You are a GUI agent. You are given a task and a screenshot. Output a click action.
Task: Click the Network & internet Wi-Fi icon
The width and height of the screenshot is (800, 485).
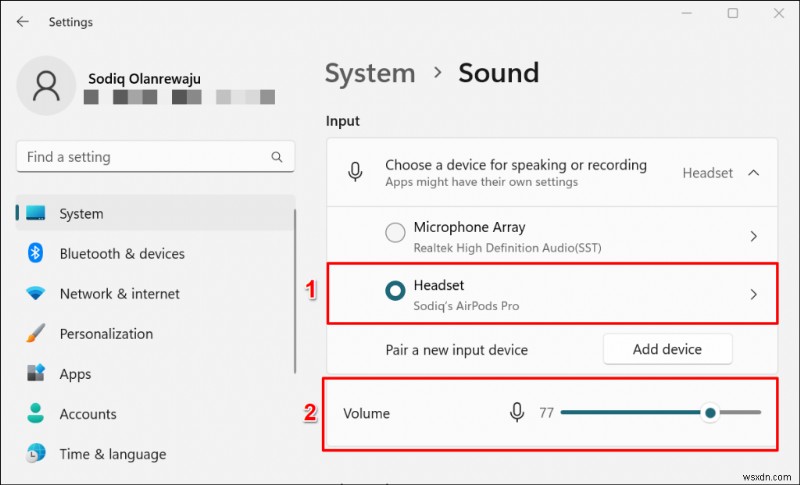point(36,294)
